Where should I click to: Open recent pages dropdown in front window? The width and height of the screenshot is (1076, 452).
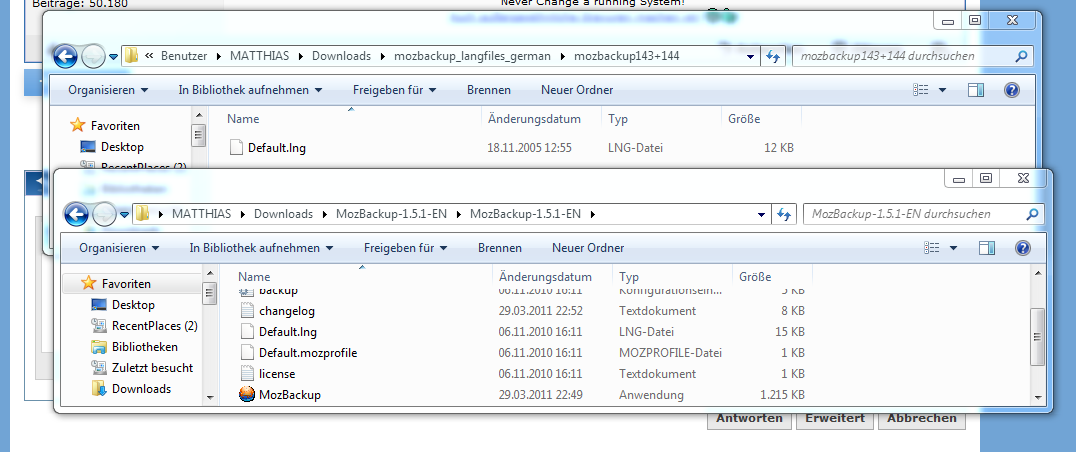click(x=124, y=214)
